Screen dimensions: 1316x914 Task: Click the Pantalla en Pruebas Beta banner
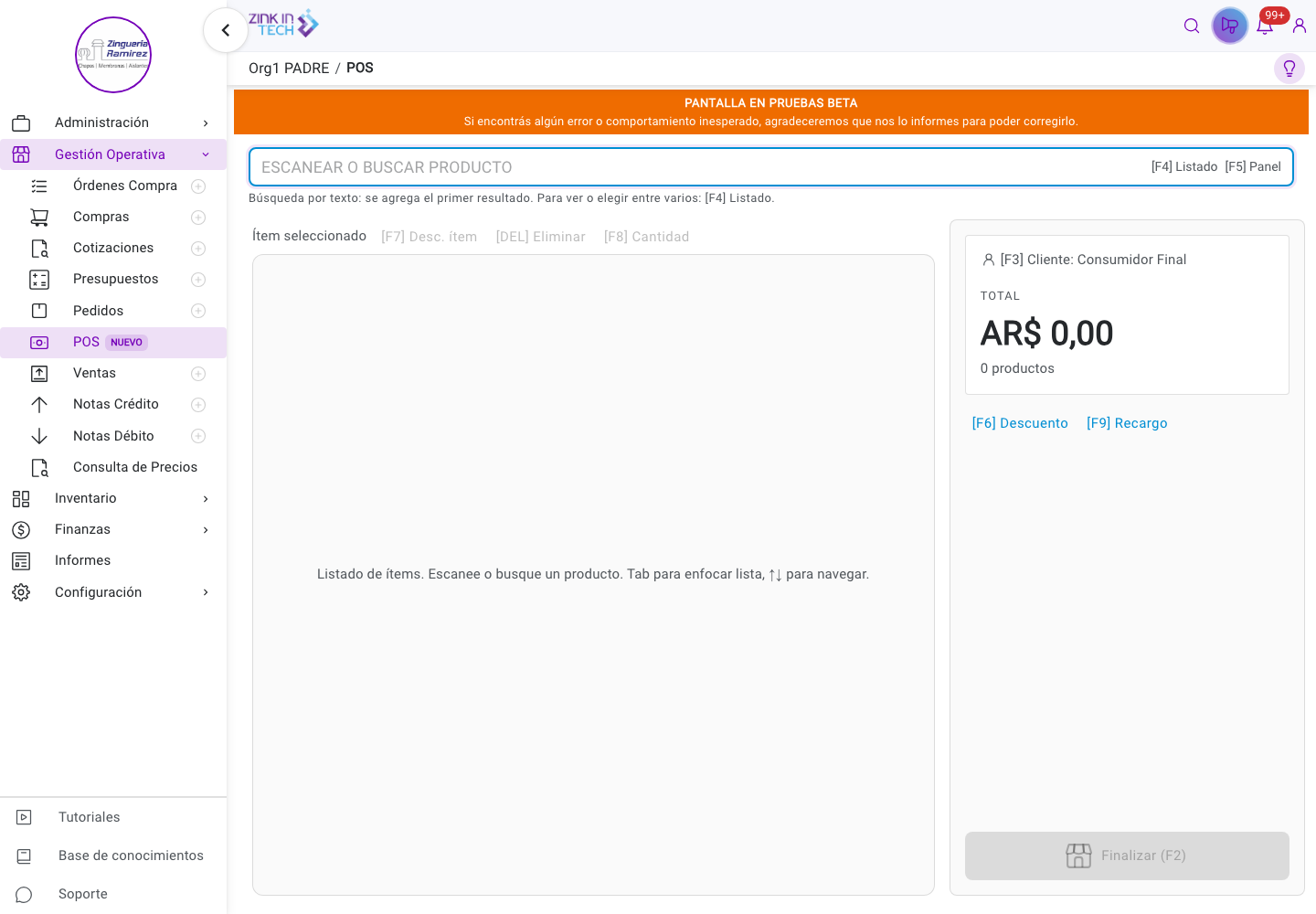click(x=771, y=112)
